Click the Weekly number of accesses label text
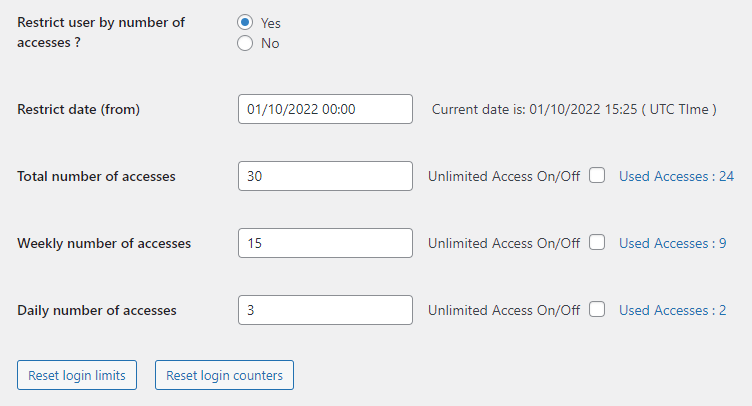Screen dimensions: 752x406 tap(104, 243)
